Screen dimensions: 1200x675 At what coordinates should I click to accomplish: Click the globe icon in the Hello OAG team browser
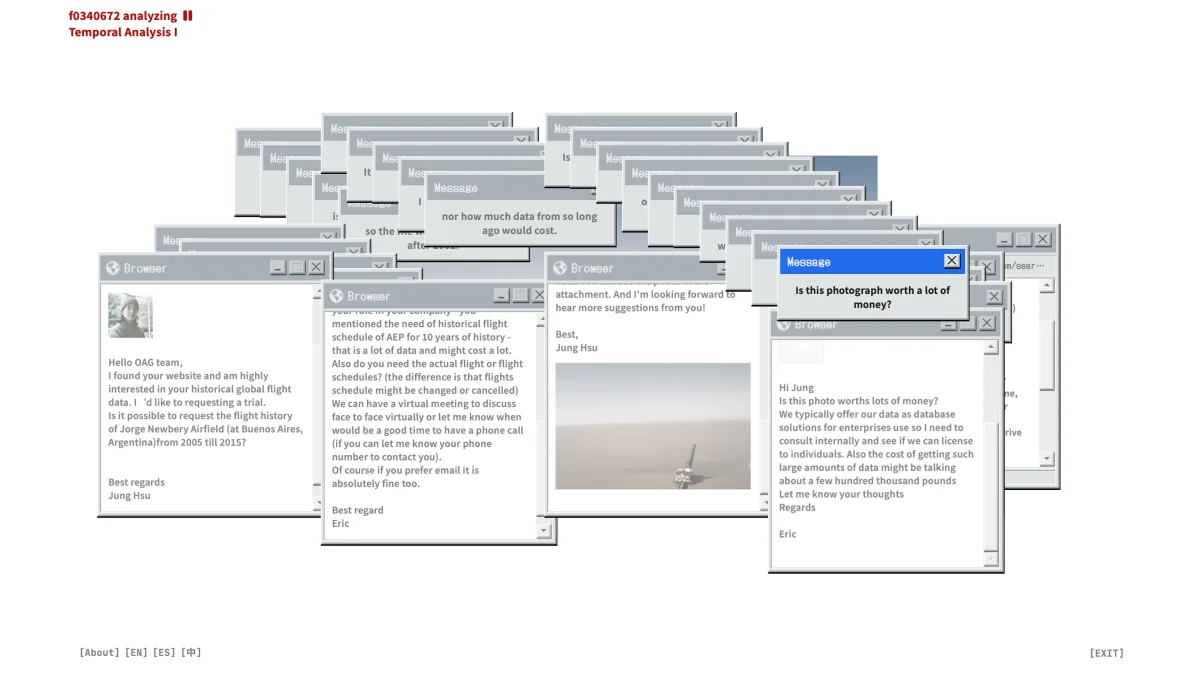coord(113,268)
